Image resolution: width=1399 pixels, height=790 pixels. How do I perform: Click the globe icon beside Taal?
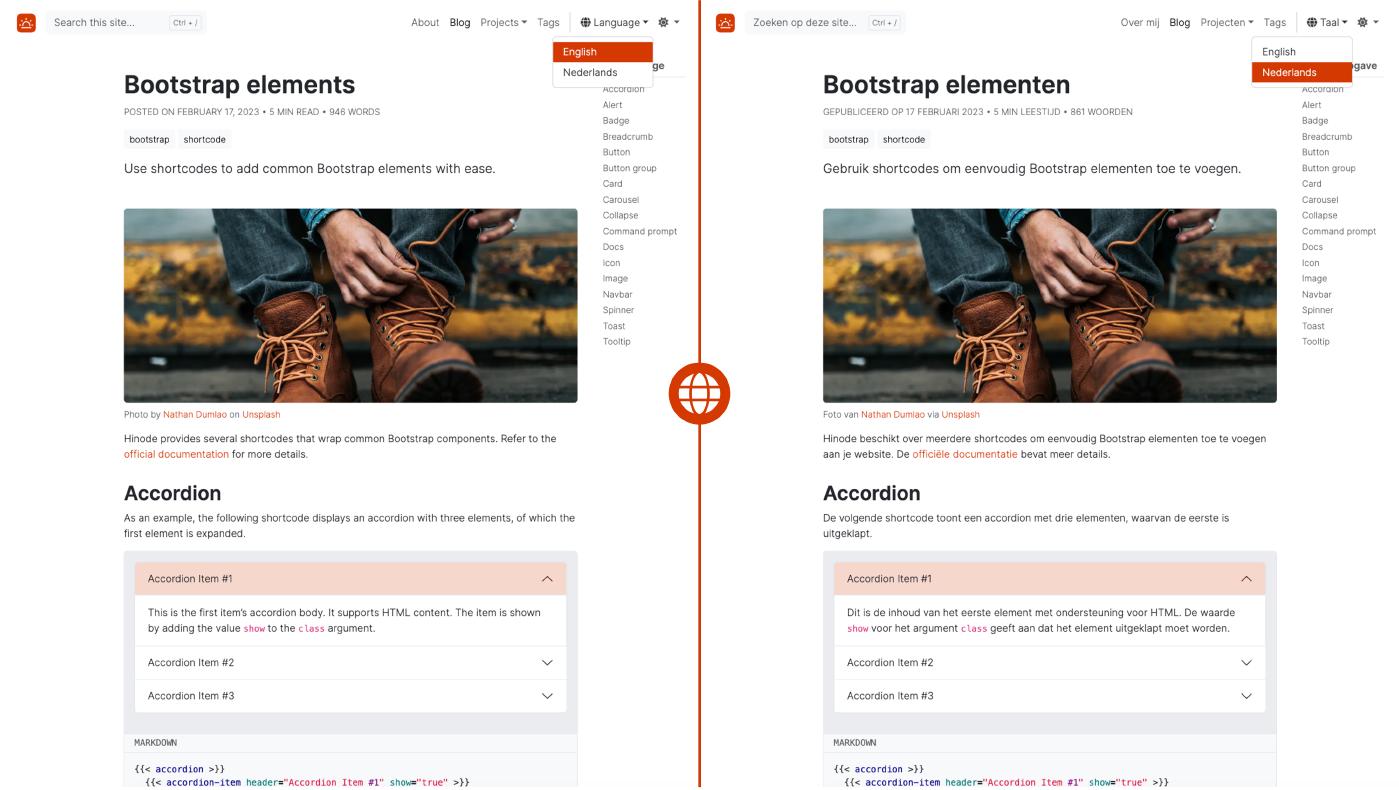pyautogui.click(x=1312, y=22)
